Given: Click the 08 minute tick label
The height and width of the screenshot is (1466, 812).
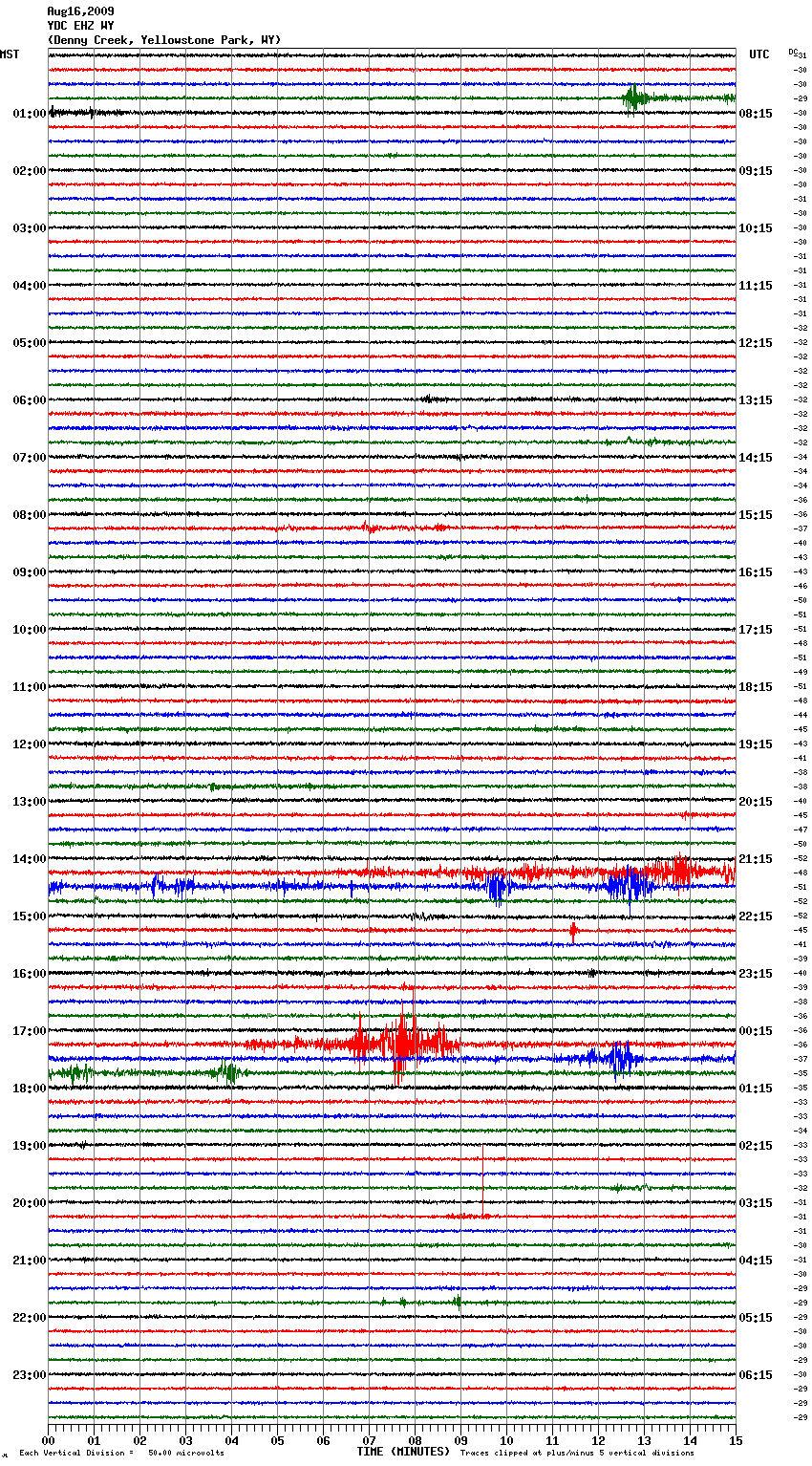Looking at the screenshot, I should (x=415, y=1440).
